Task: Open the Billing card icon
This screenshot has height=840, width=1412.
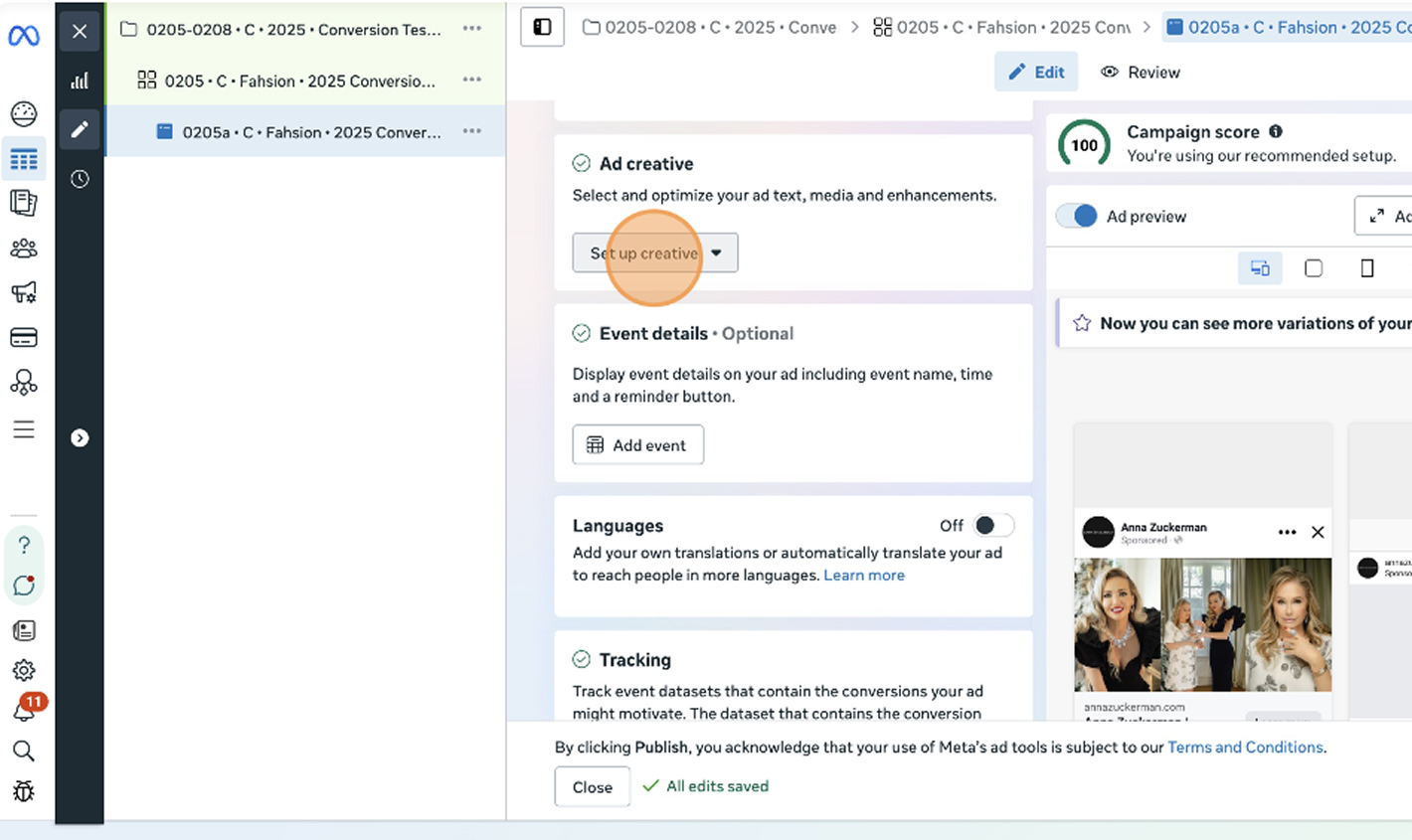Action: [24, 338]
